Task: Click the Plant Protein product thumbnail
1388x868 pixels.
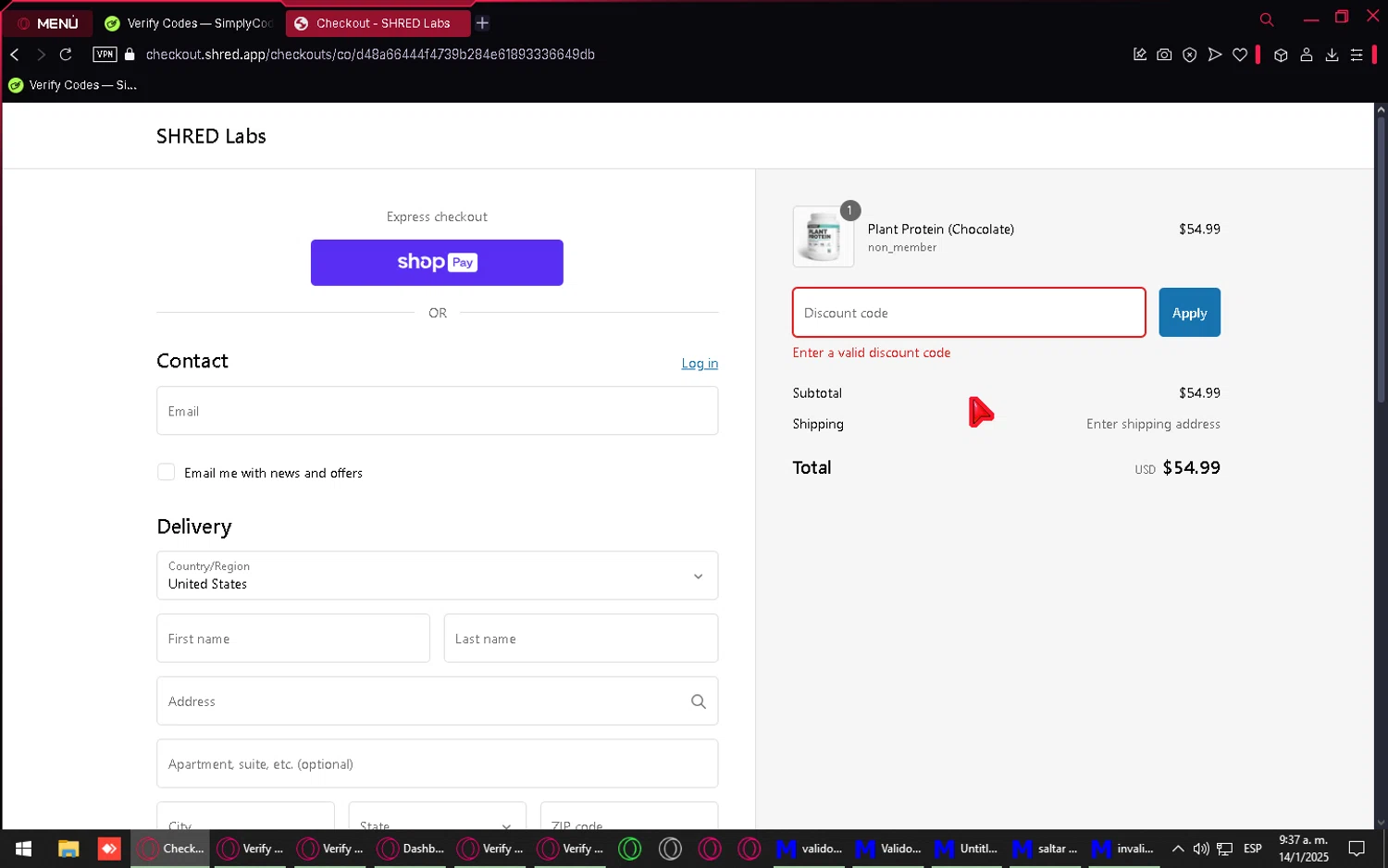Action: [824, 236]
